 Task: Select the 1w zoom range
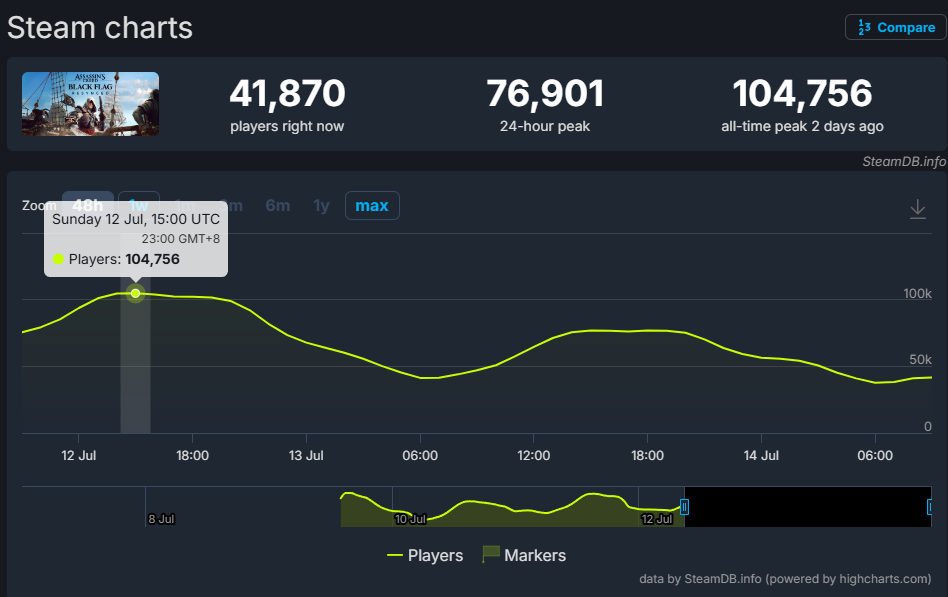(x=139, y=205)
